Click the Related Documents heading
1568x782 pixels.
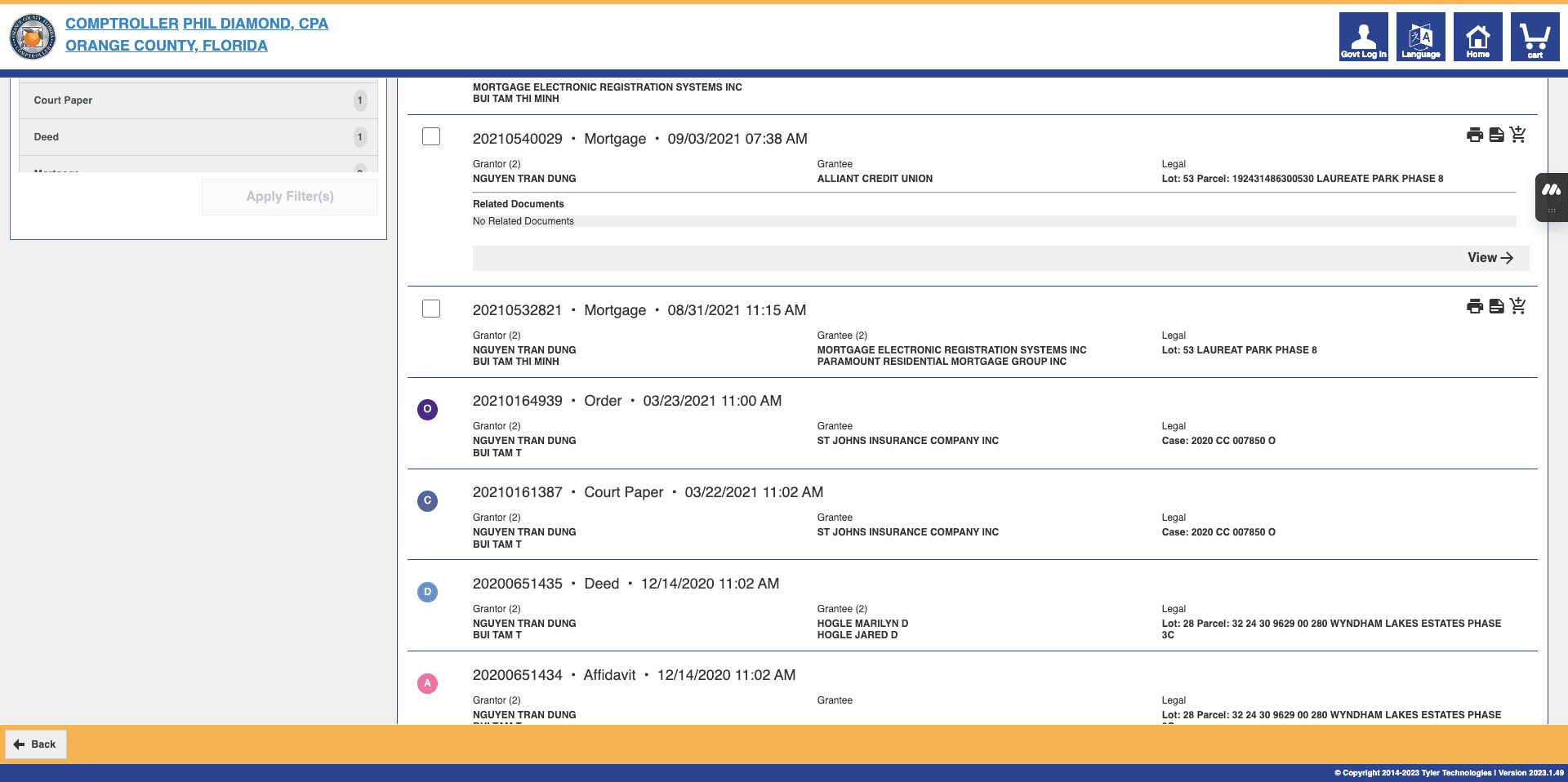pos(519,204)
